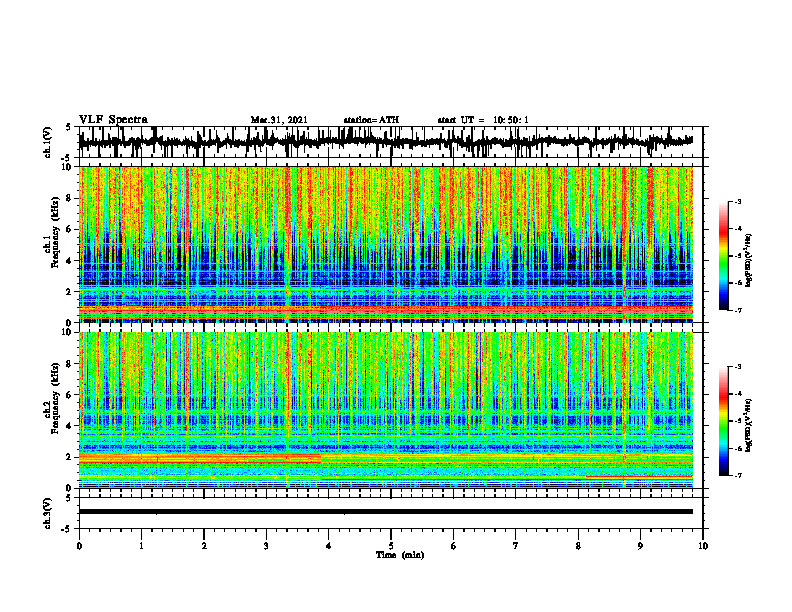This screenshot has height=612, width=792.
Task: Click the 'station=ATH' label
Action: tap(371, 120)
